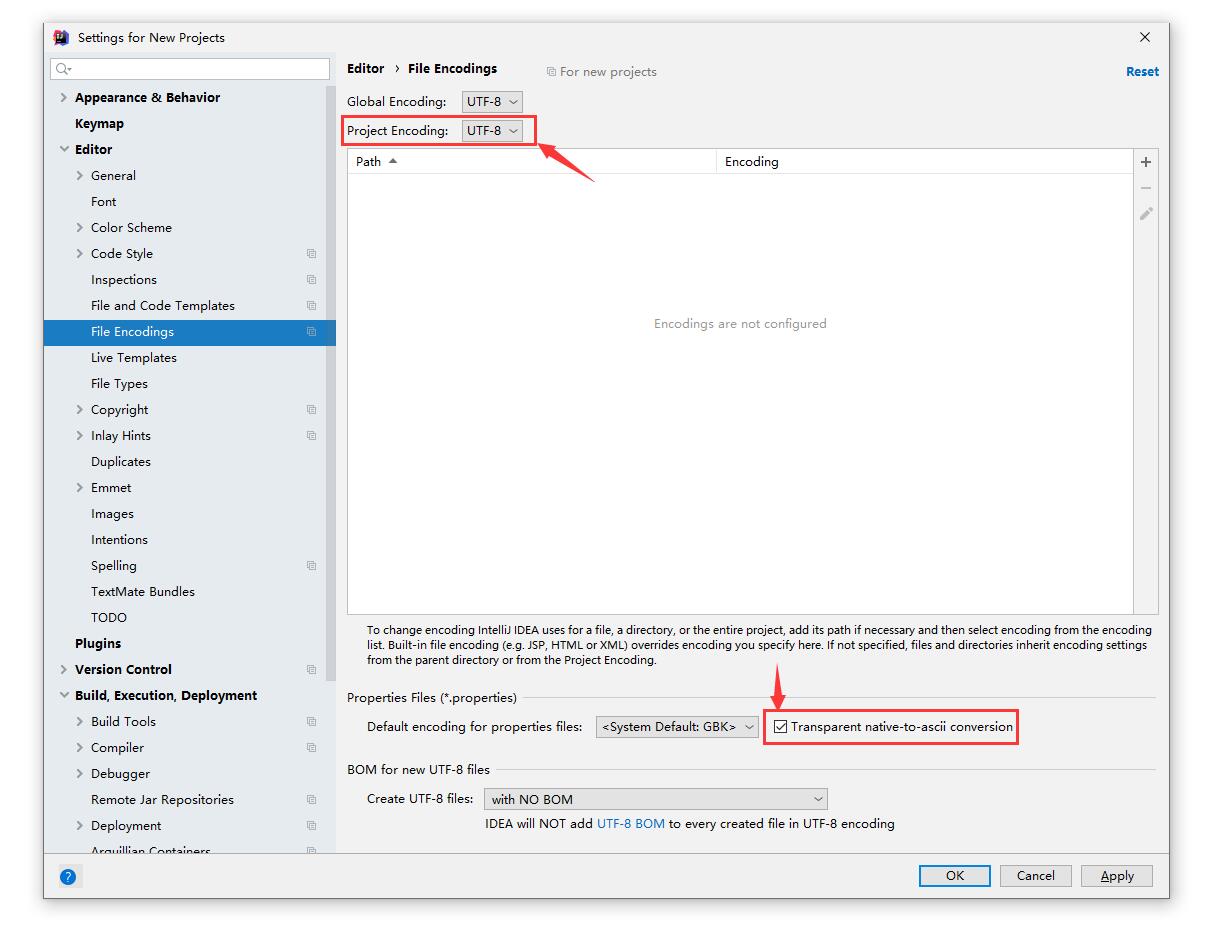
Task: Open the Images settings page
Action: [x=112, y=514]
